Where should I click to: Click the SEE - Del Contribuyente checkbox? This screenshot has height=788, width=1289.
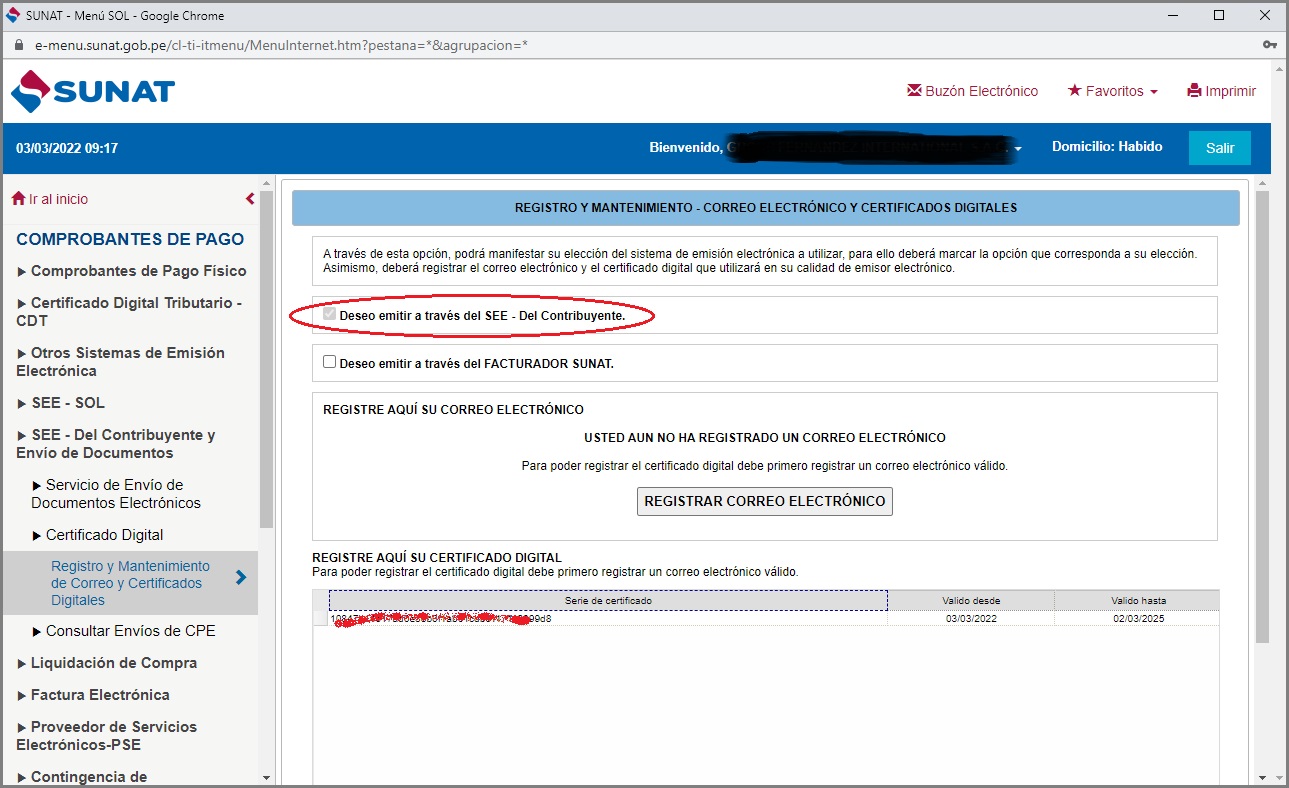pyautogui.click(x=329, y=314)
